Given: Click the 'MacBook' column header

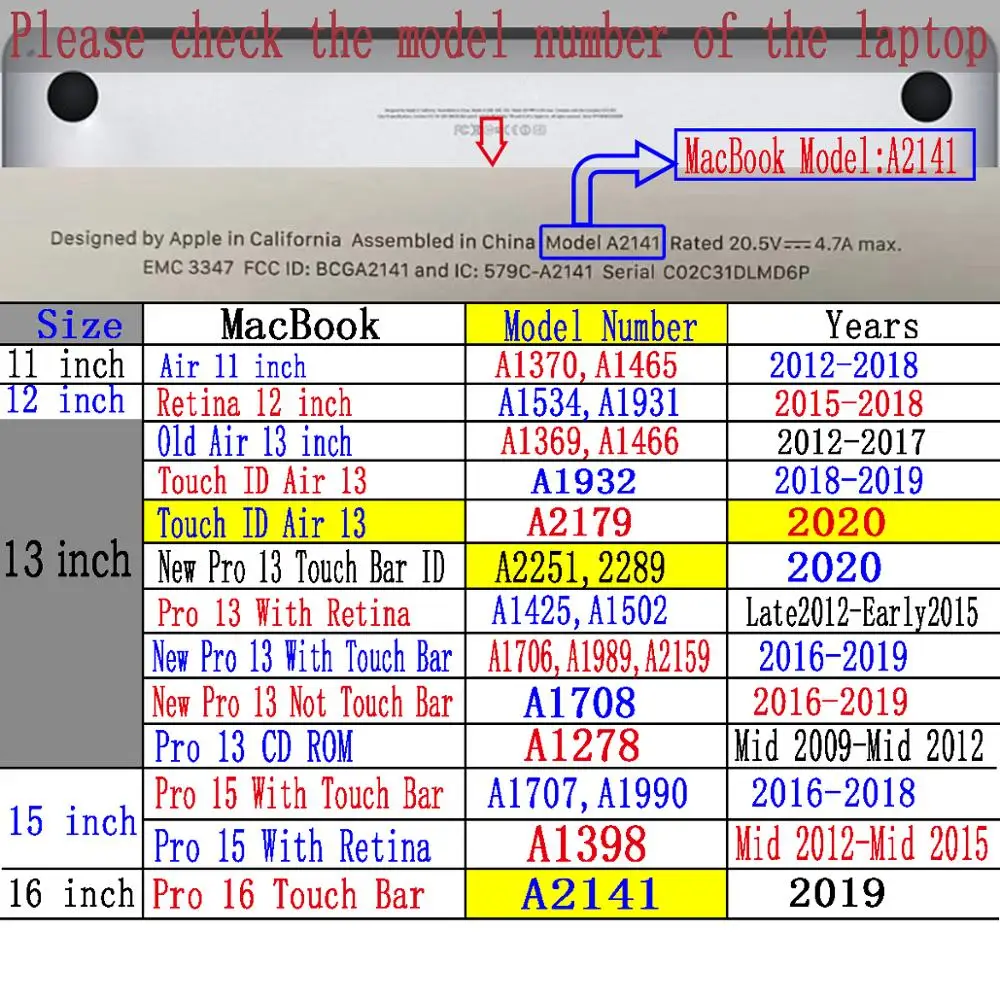Looking at the screenshot, I should tap(304, 324).
